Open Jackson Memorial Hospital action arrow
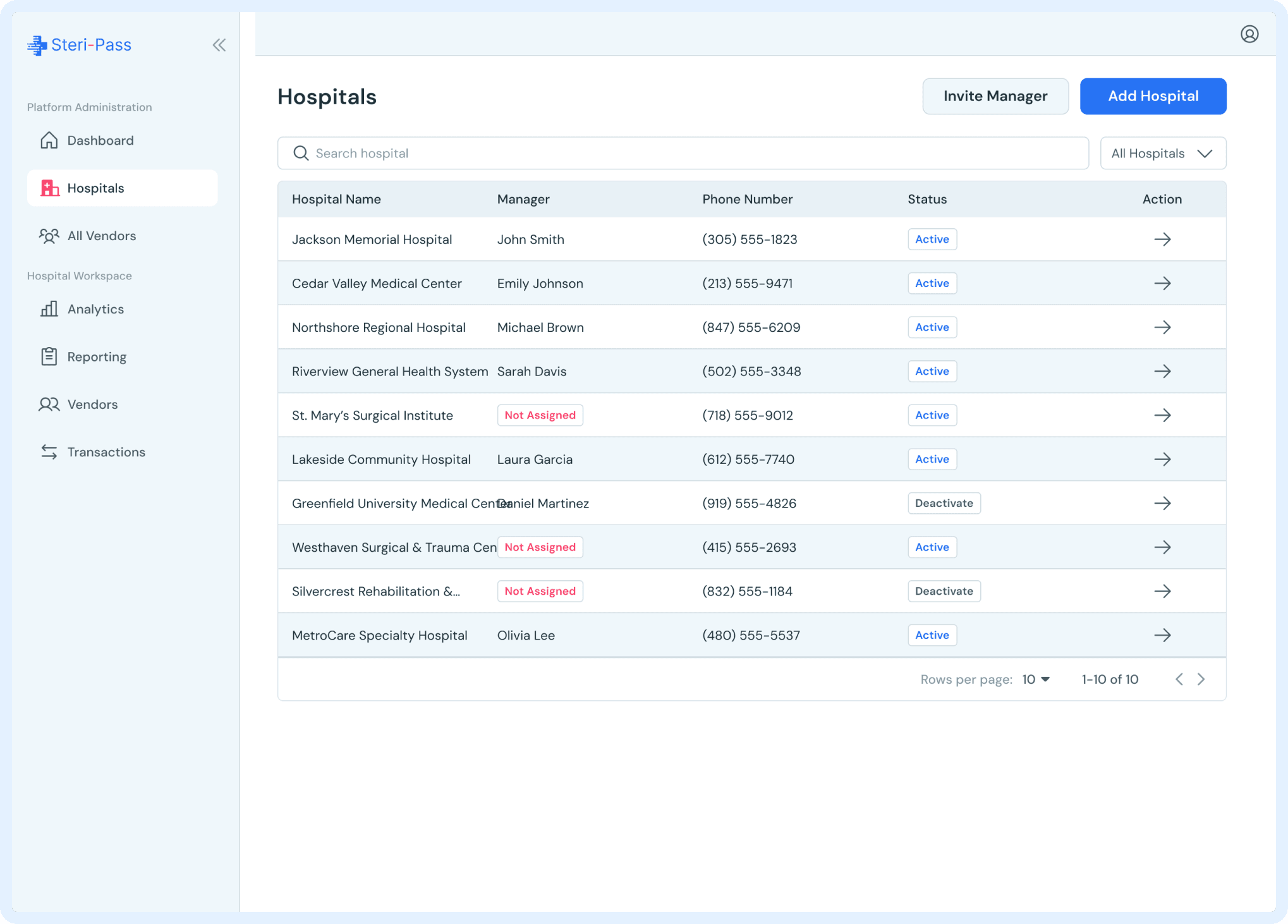The image size is (1288, 924). coord(1162,240)
